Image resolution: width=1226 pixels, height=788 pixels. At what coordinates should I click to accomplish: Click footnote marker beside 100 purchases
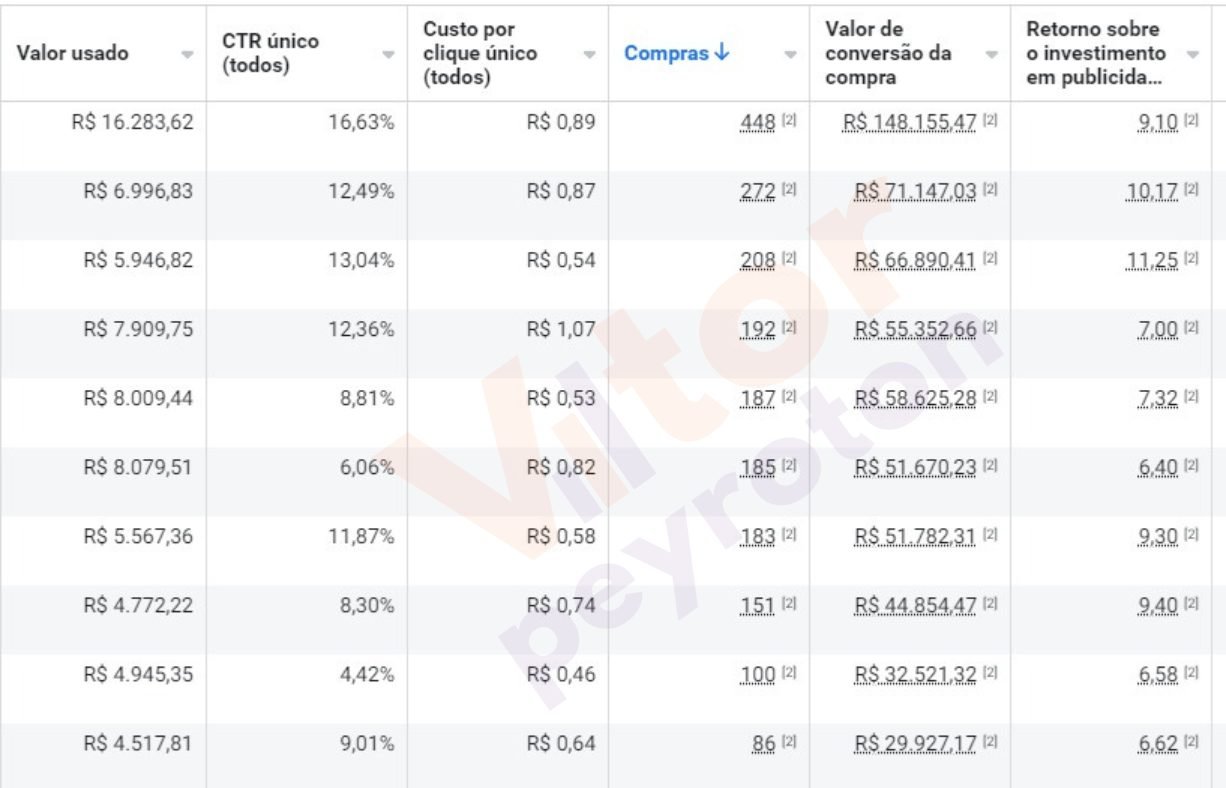[x=789, y=674]
